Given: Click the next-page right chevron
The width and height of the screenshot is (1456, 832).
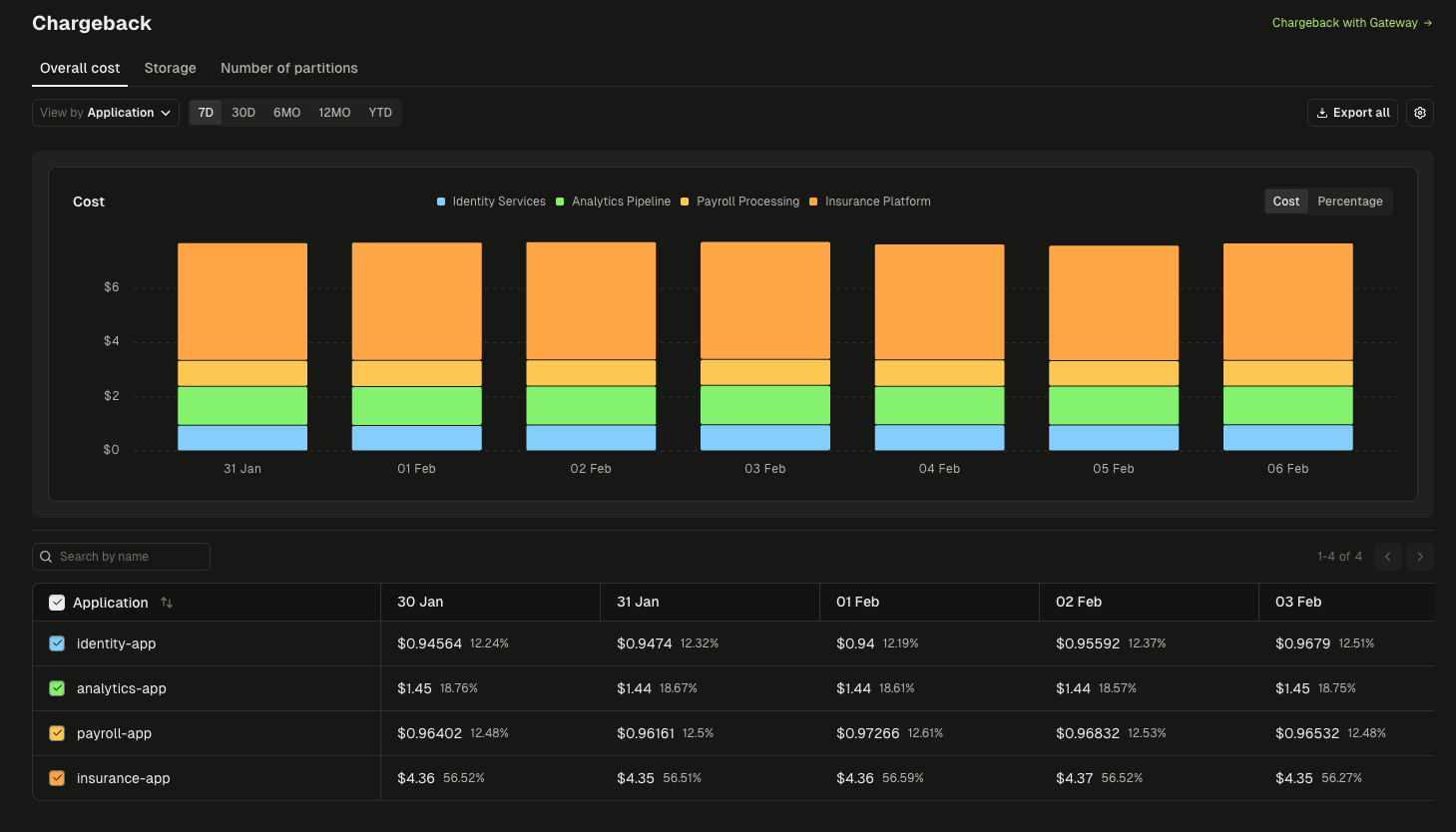Looking at the screenshot, I should [1419, 556].
